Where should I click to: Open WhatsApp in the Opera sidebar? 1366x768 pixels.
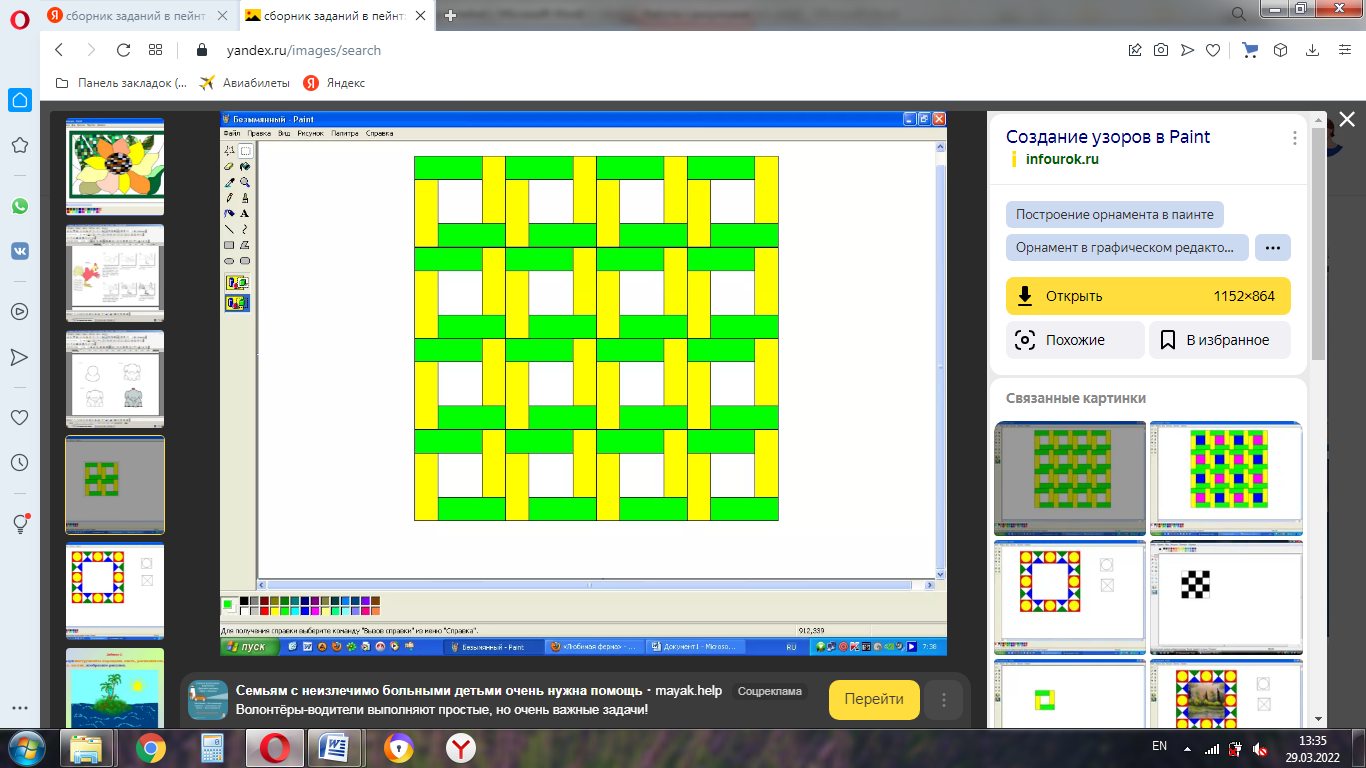(x=20, y=206)
